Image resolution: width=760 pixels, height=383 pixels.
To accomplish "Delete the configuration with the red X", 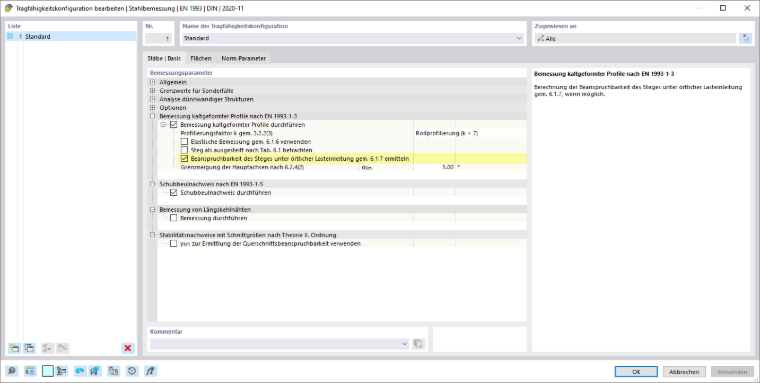I will tap(128, 348).
